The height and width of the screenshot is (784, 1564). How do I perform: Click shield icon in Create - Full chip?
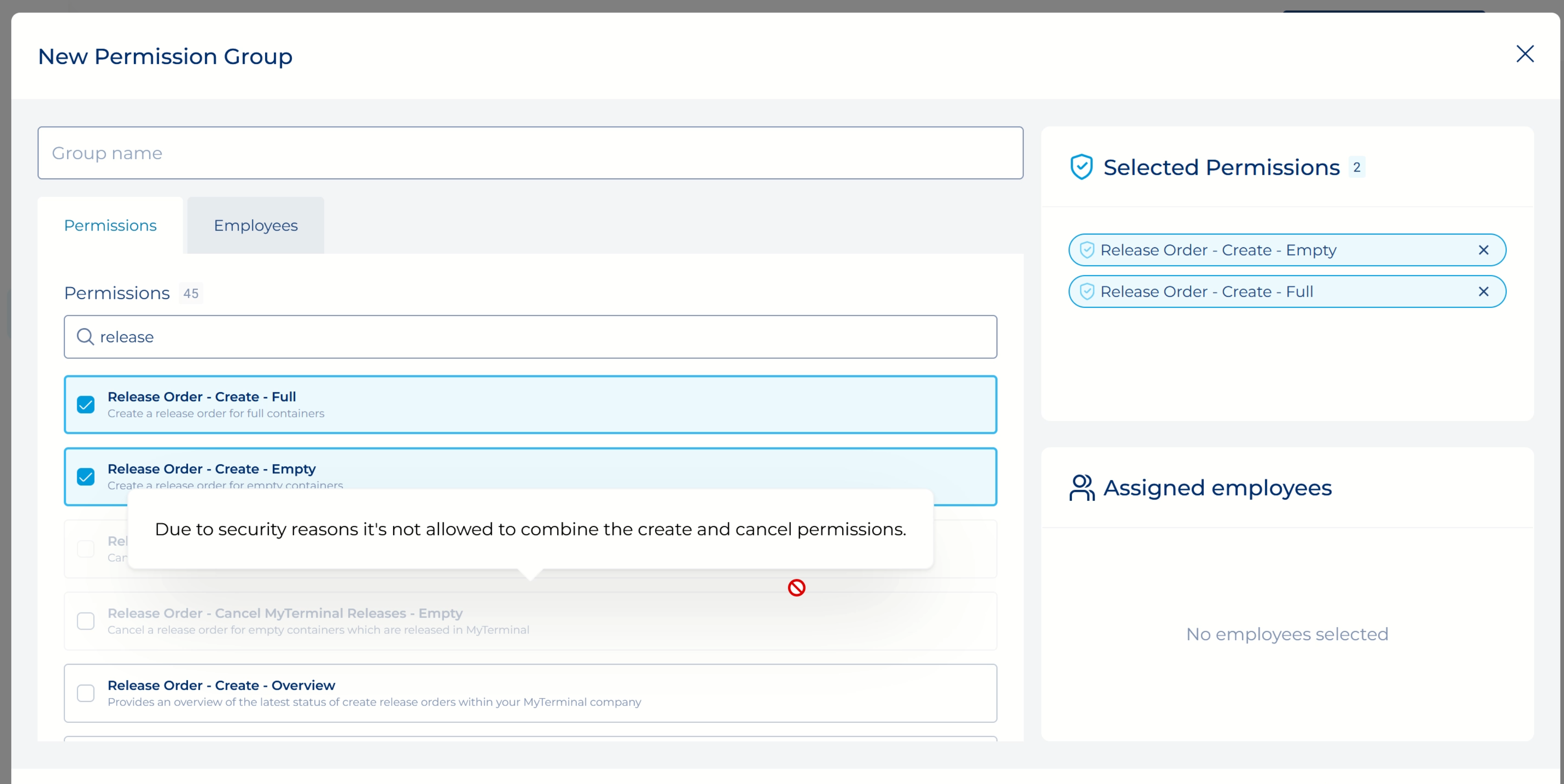tap(1087, 292)
